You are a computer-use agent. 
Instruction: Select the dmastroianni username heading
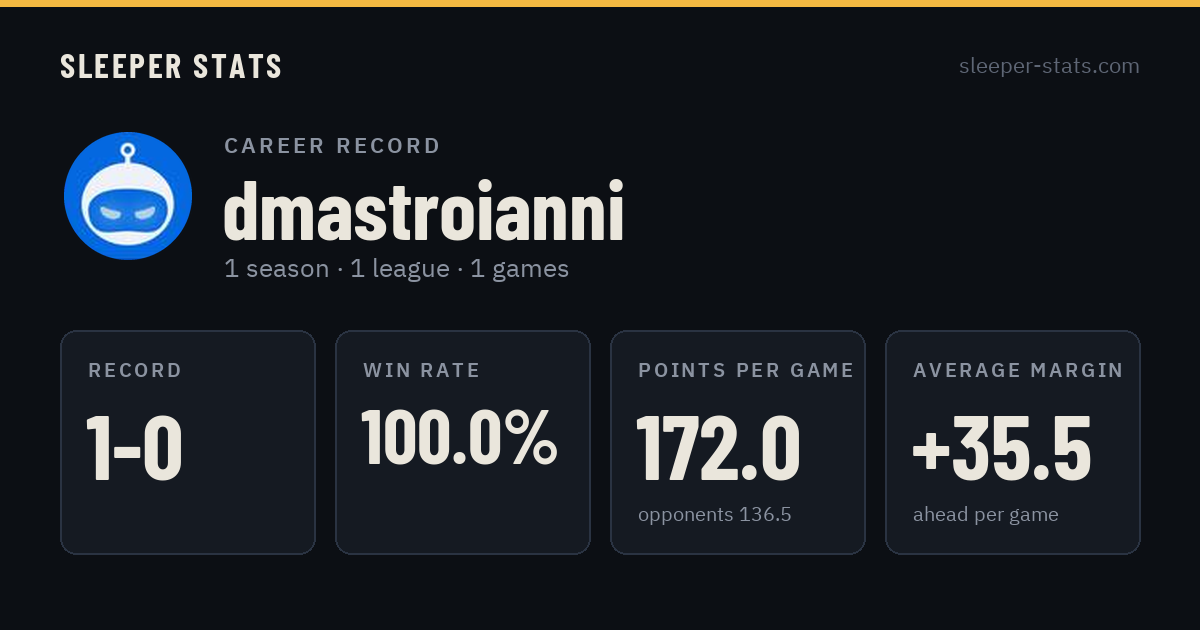tap(424, 212)
